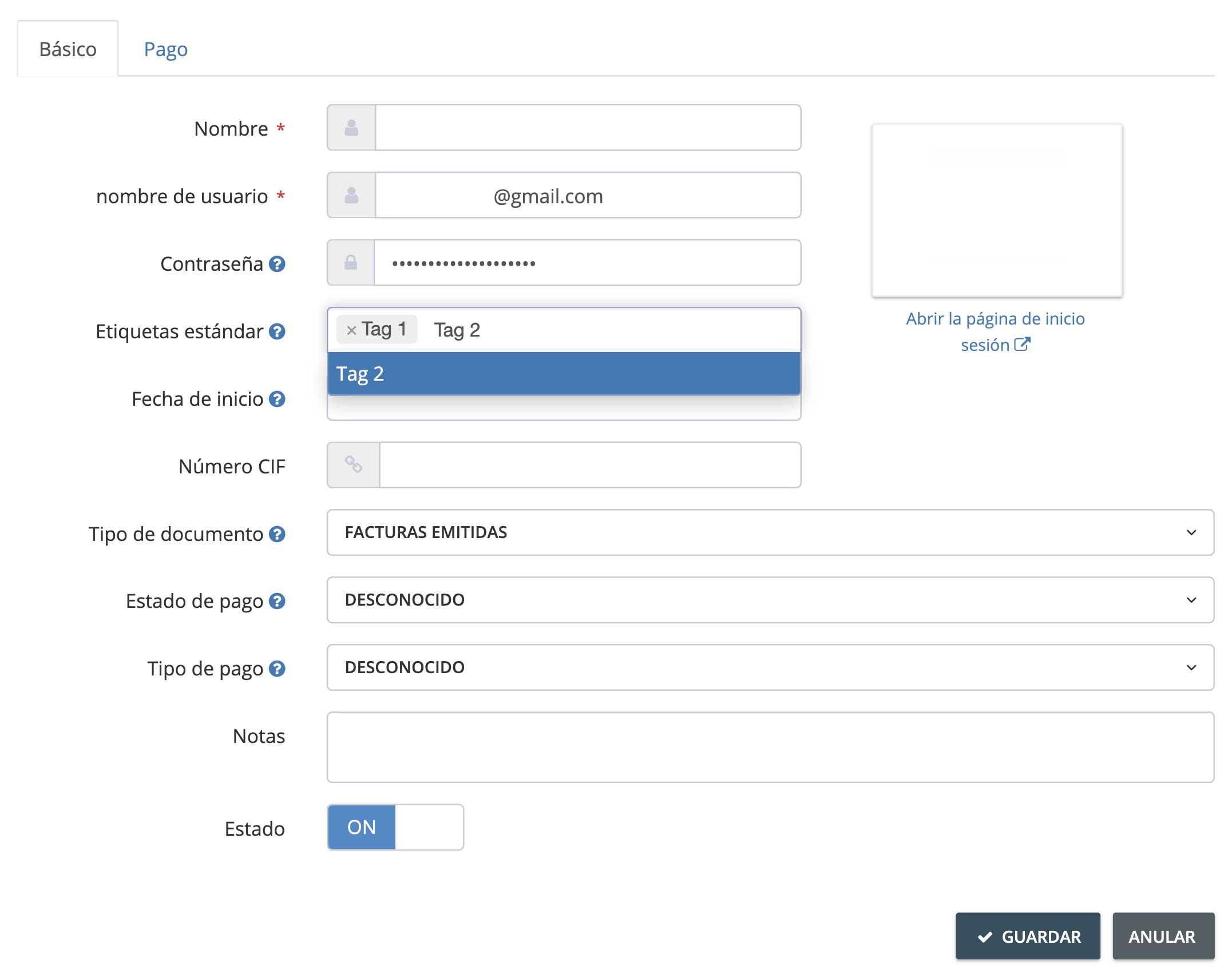Click the Número CIF input field
1232x972 pixels.
pyautogui.click(x=590, y=465)
